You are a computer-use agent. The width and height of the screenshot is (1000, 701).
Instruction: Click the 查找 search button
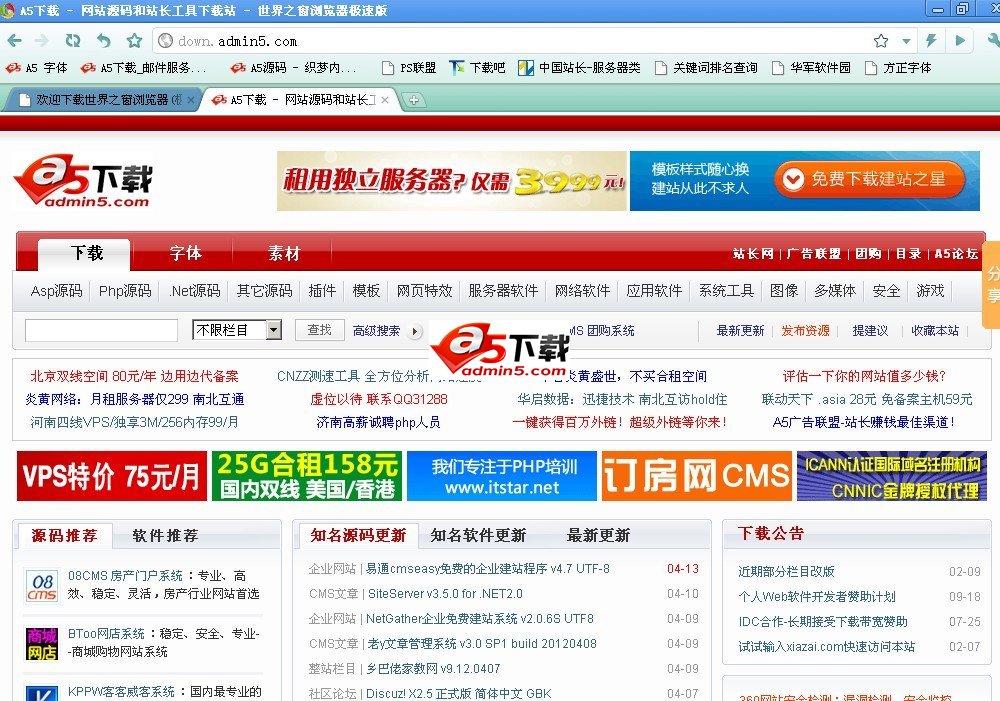pos(320,330)
